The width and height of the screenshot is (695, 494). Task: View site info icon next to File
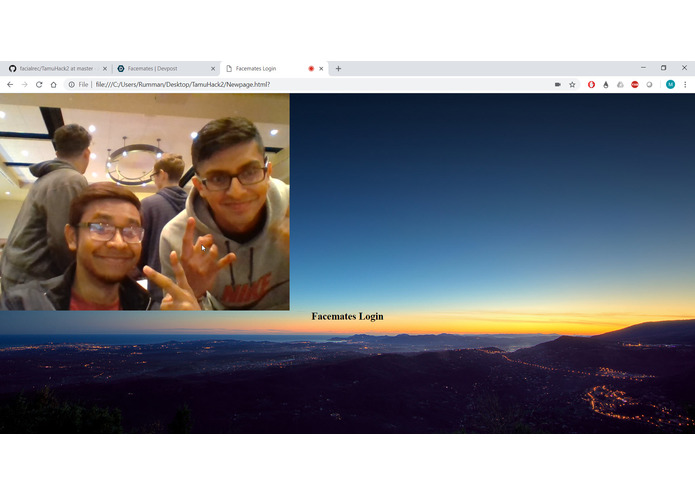pyautogui.click(x=71, y=85)
